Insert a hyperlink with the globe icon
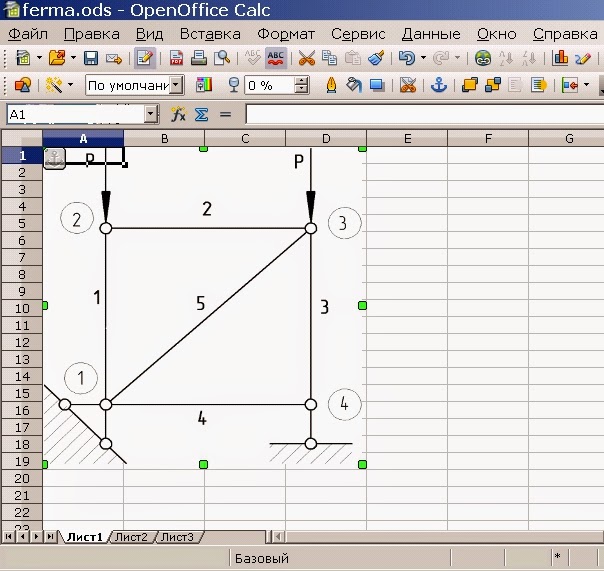The height and width of the screenshot is (571, 604). (x=483, y=59)
